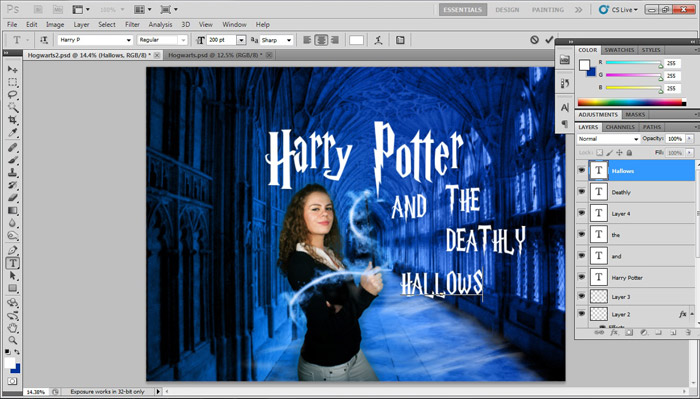Image resolution: width=700 pixels, height=399 pixels.
Task: Select the Eraser tool
Action: 12,198
